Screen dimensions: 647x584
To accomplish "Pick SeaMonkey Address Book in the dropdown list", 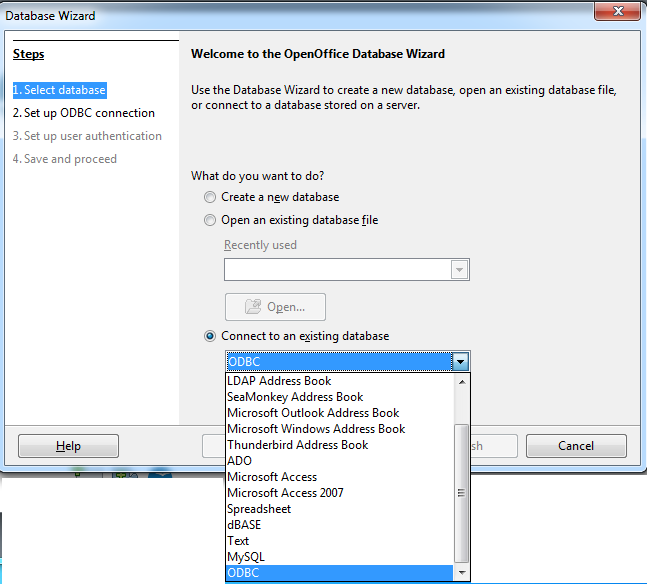I will (339, 397).
